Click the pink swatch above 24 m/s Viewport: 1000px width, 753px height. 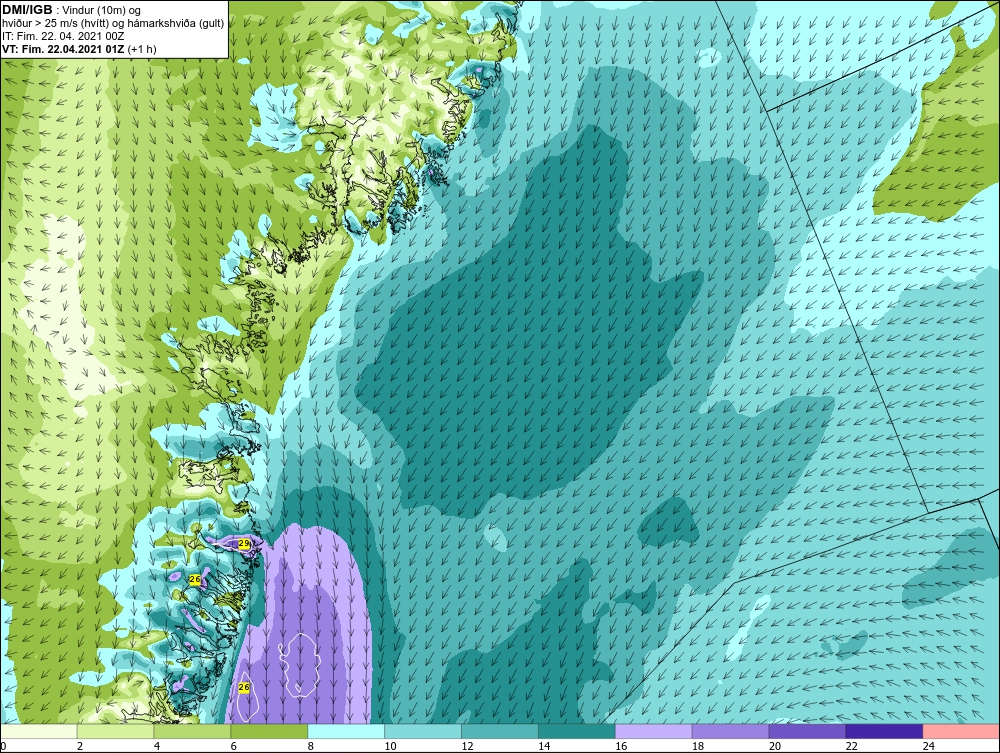pos(961,732)
